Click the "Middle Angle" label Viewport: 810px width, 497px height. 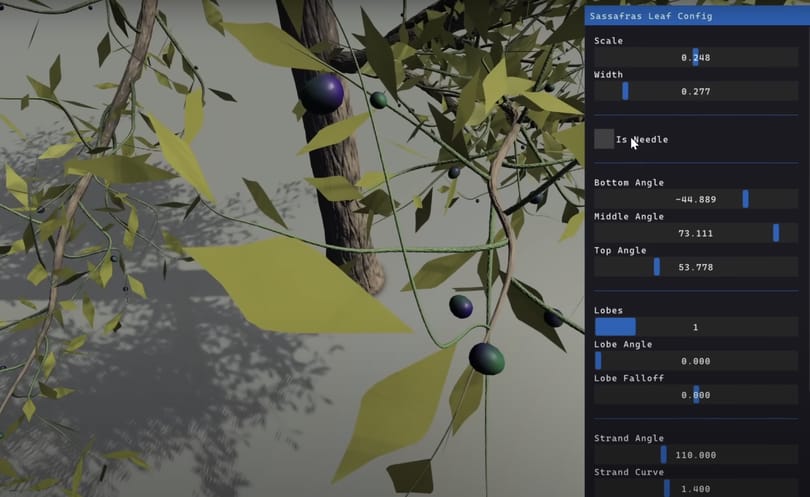point(629,216)
